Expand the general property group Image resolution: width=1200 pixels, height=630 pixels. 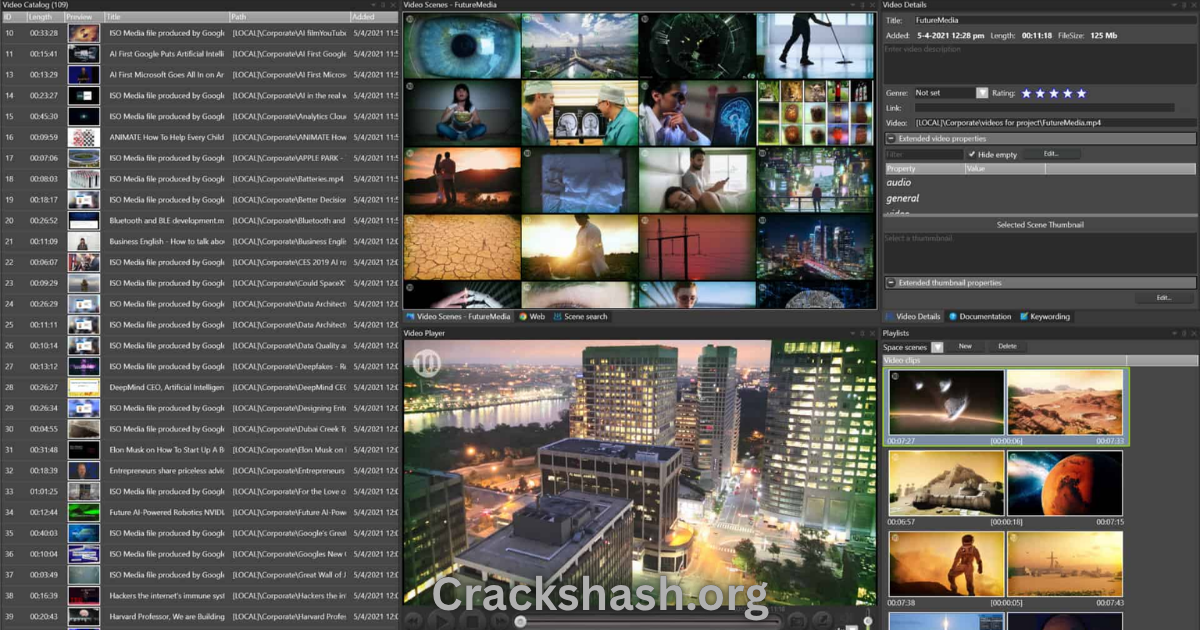[x=902, y=199]
